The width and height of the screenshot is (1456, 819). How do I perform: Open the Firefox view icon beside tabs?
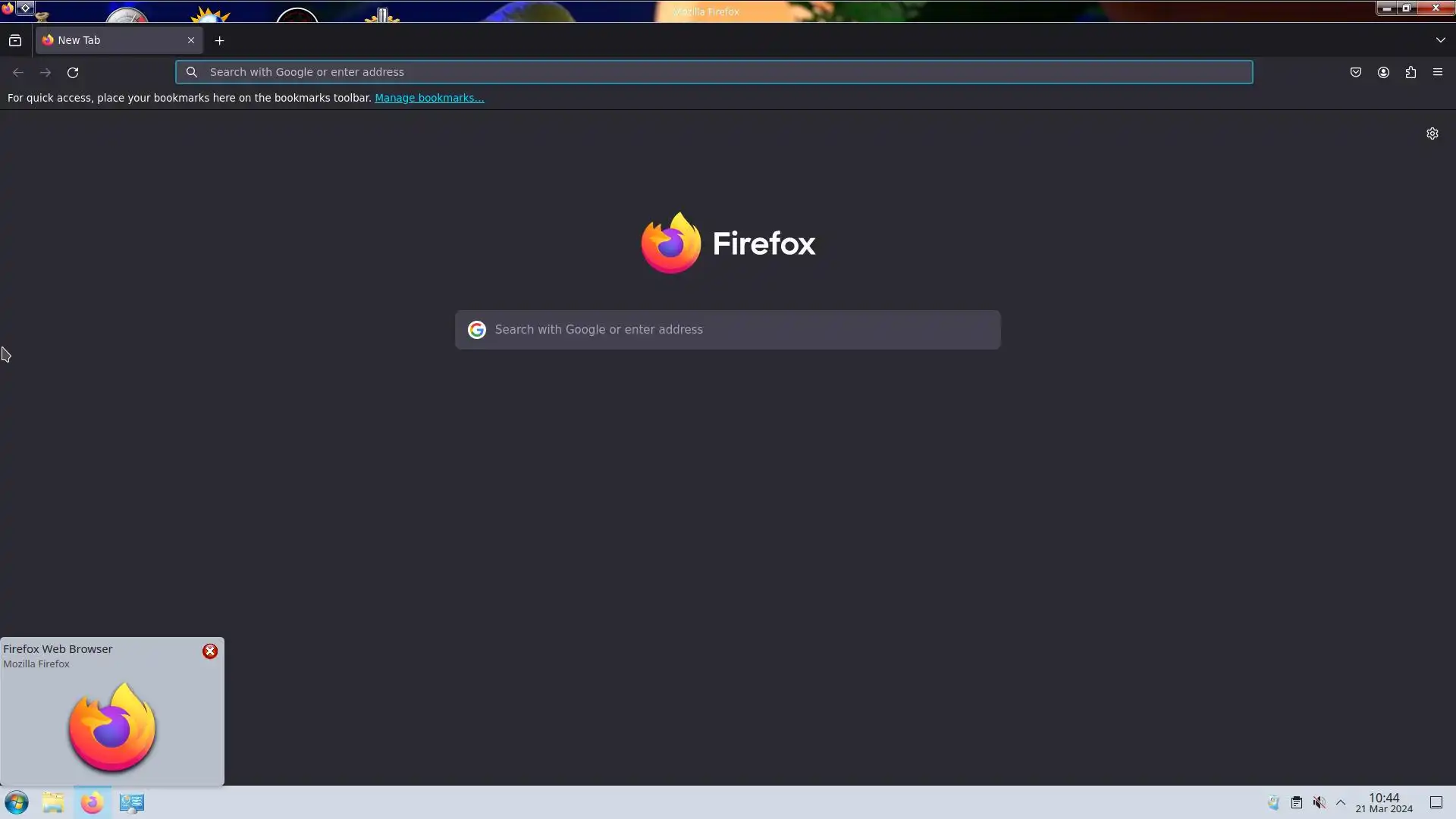[x=15, y=40]
